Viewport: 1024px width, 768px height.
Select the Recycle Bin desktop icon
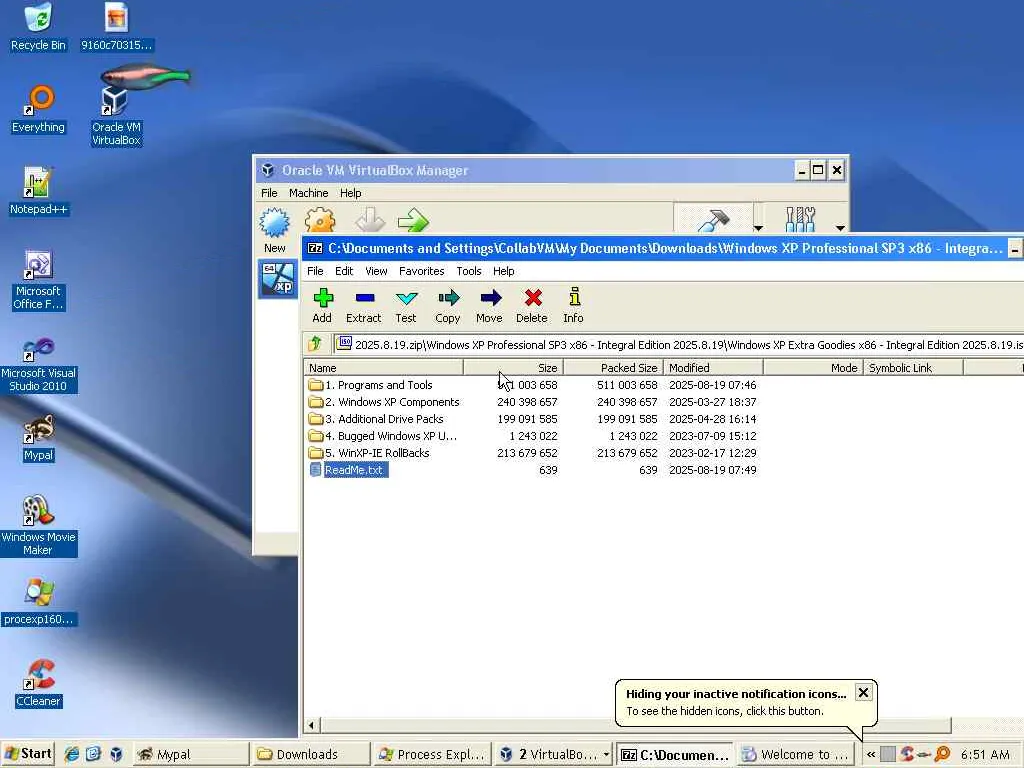(x=39, y=27)
